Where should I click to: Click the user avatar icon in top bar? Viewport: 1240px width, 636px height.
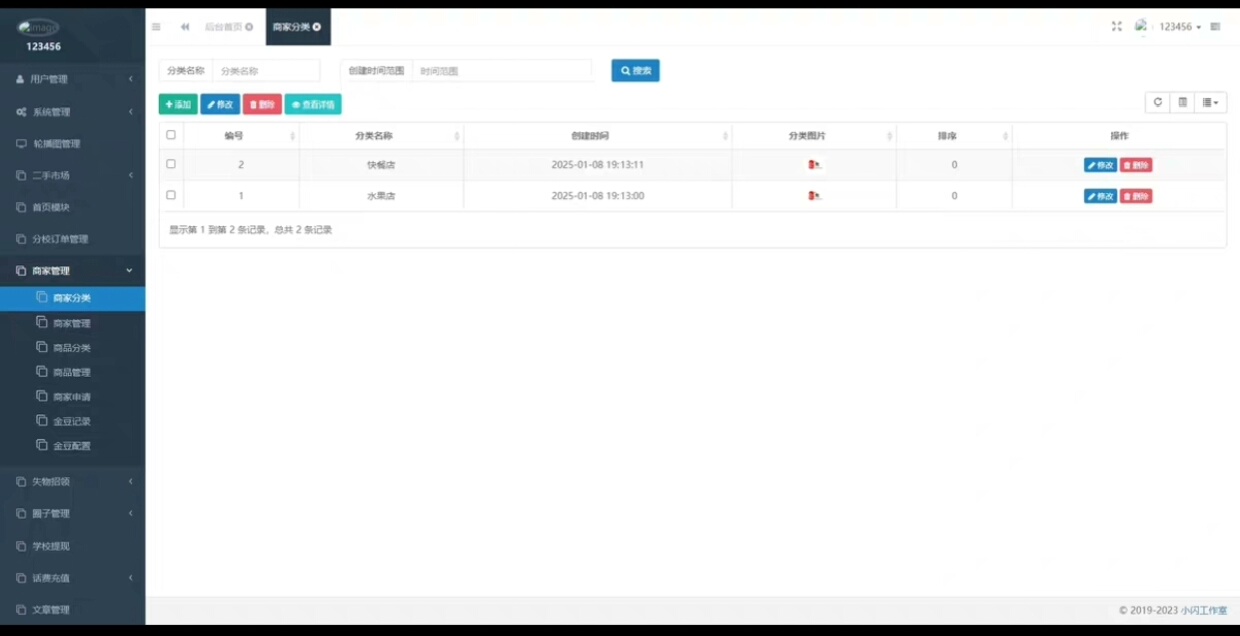tap(1141, 27)
